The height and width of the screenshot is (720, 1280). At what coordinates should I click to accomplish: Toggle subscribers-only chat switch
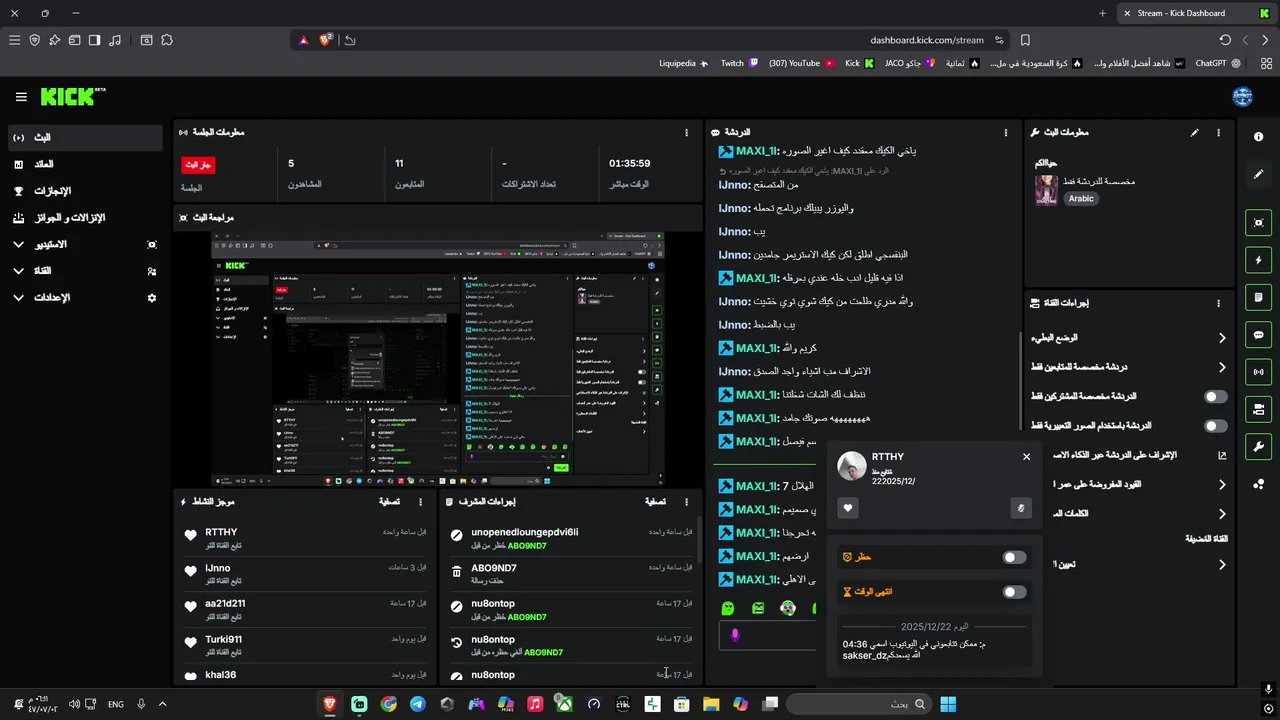click(1216, 397)
